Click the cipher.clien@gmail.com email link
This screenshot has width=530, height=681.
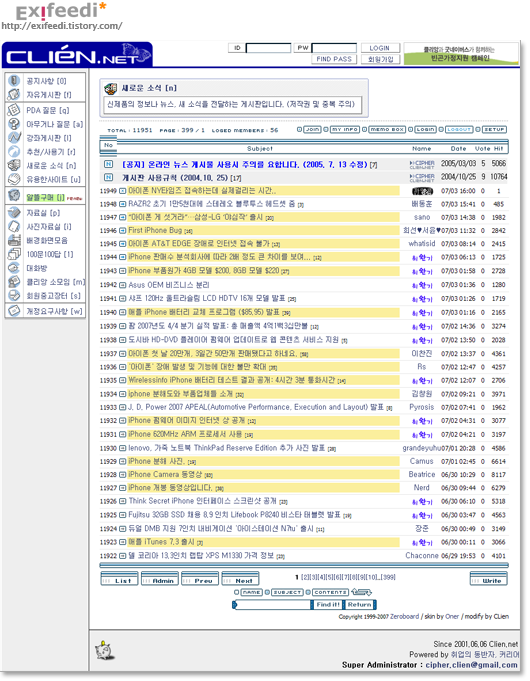(x=471, y=665)
